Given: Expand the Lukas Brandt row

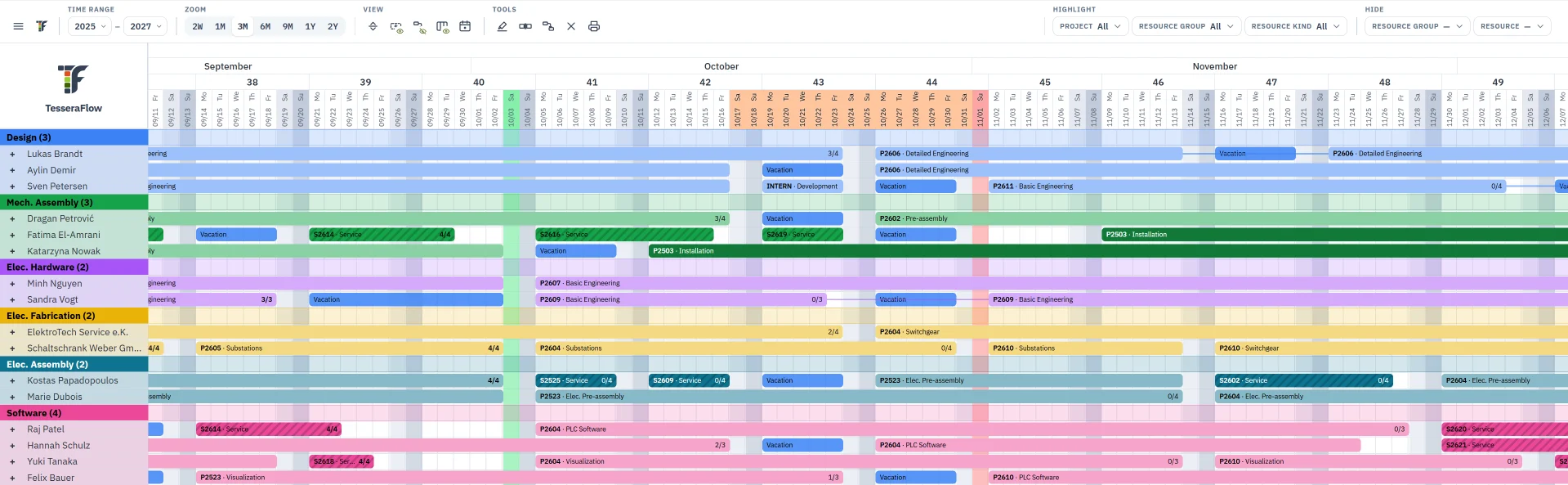Looking at the screenshot, I should [12, 154].
